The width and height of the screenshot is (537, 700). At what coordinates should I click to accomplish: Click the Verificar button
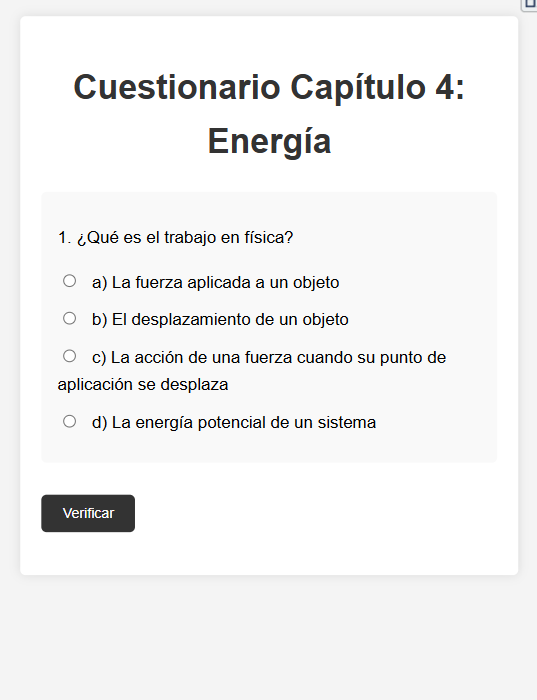tap(88, 513)
